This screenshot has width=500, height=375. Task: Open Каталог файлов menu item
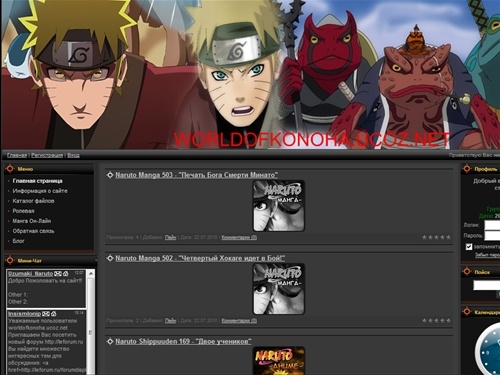[x=33, y=201]
